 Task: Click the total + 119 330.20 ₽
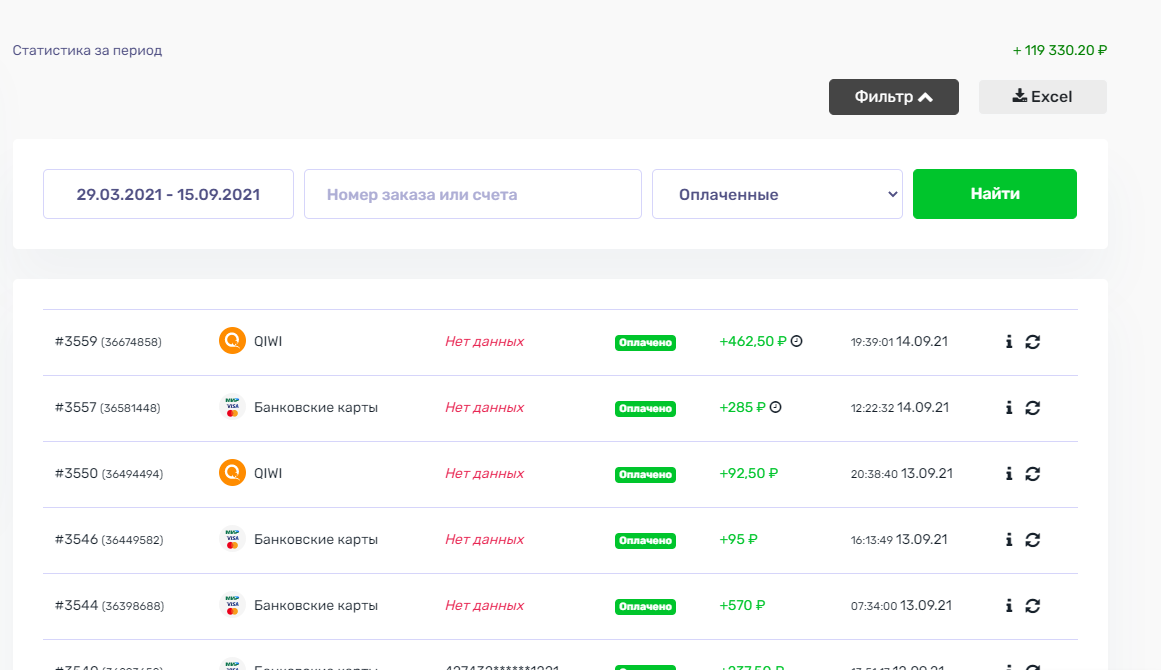pos(1060,50)
